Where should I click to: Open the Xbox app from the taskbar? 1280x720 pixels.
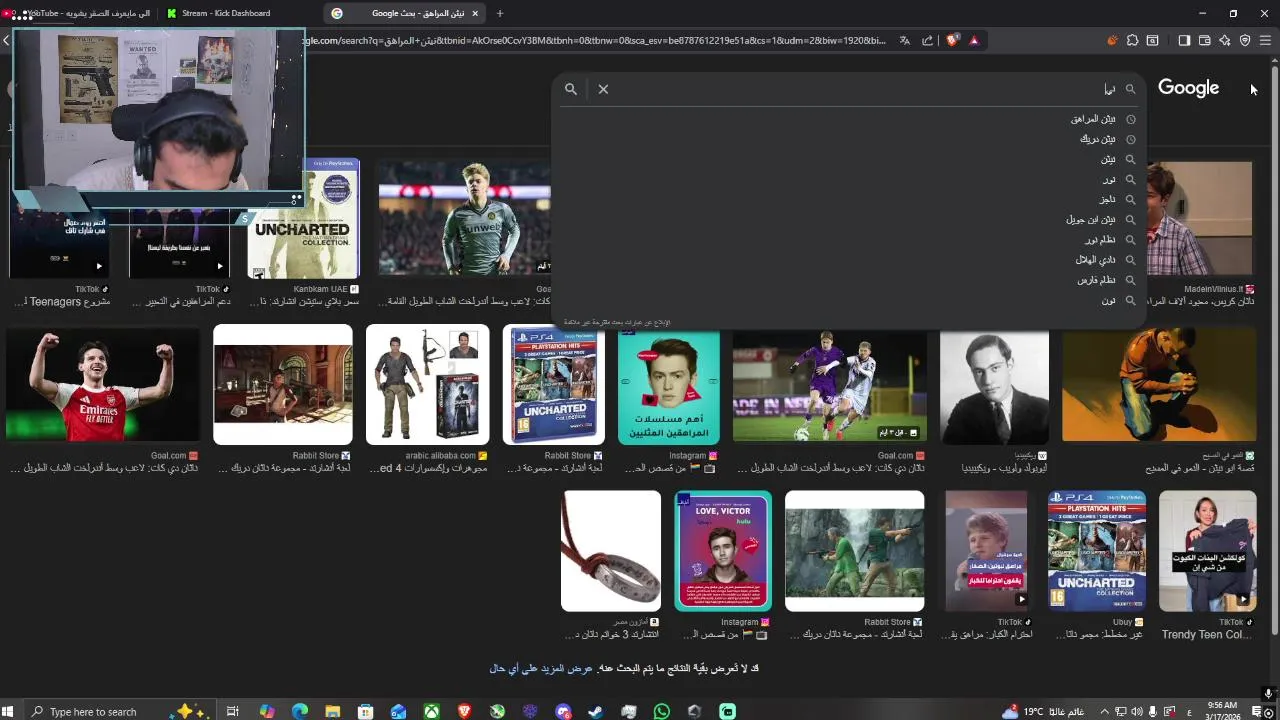click(x=431, y=711)
